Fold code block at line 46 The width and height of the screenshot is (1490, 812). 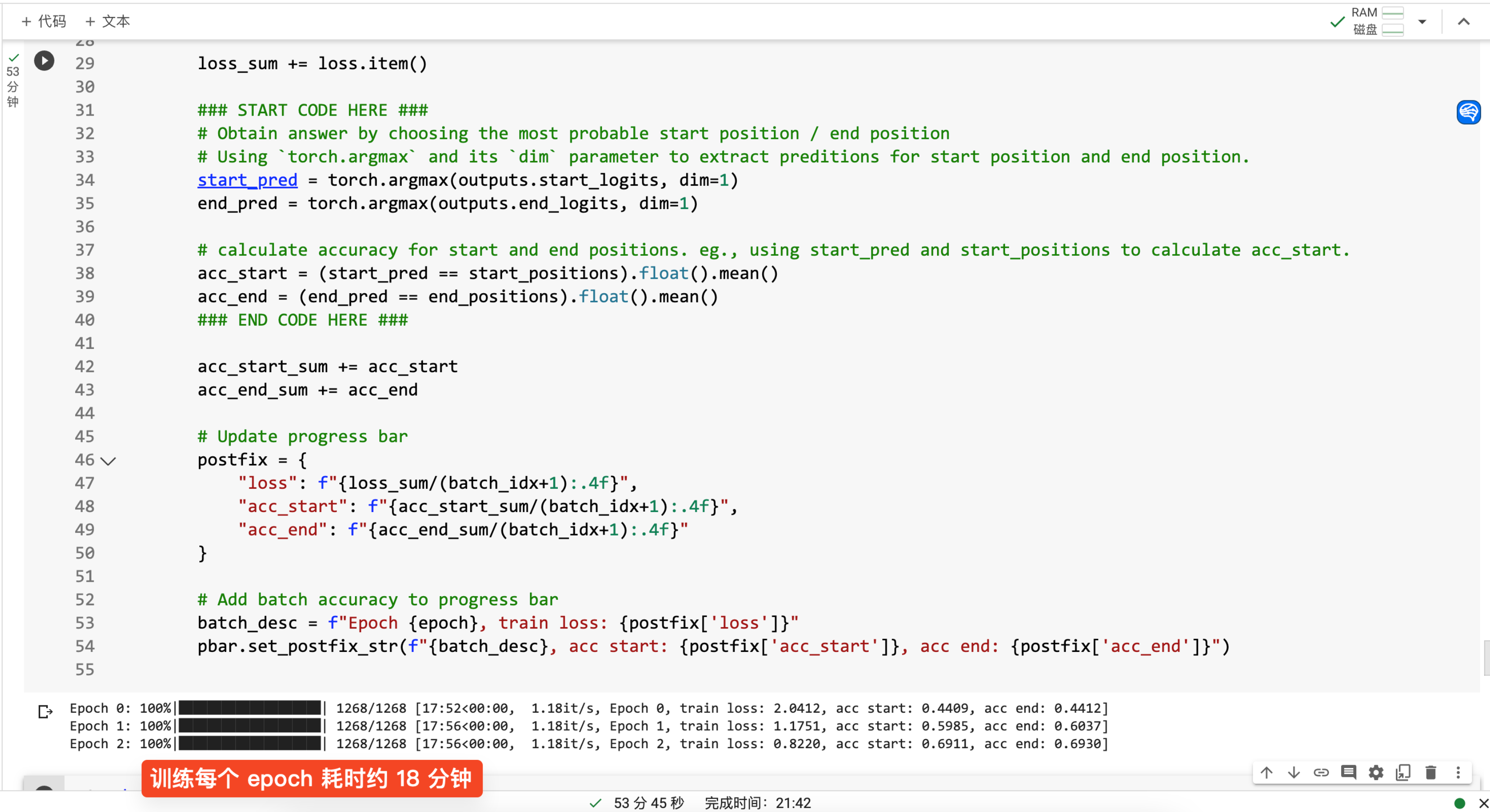tap(108, 460)
